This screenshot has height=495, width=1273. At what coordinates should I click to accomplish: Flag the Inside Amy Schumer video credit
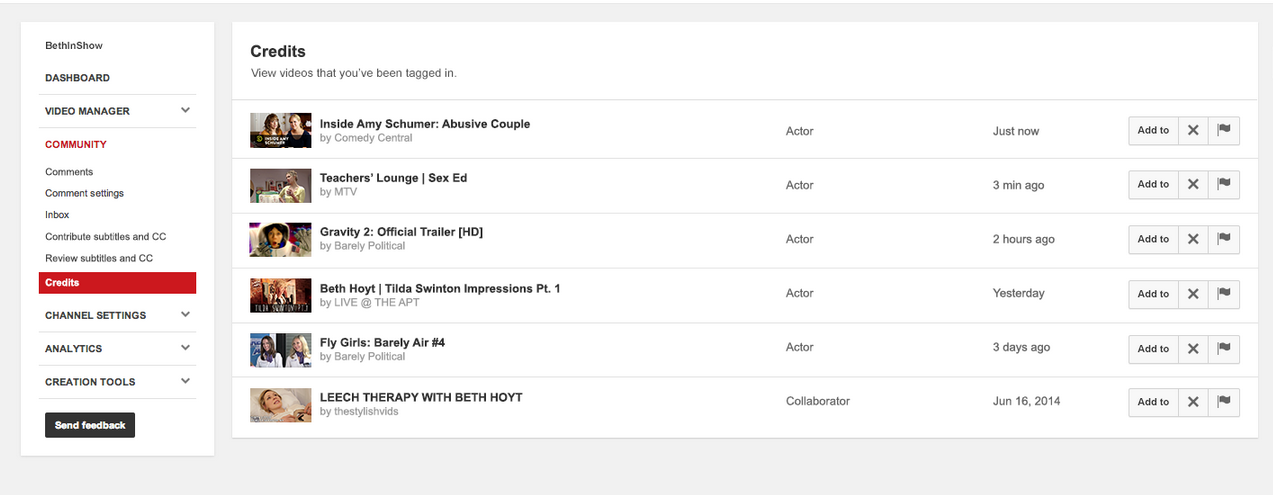(1223, 130)
